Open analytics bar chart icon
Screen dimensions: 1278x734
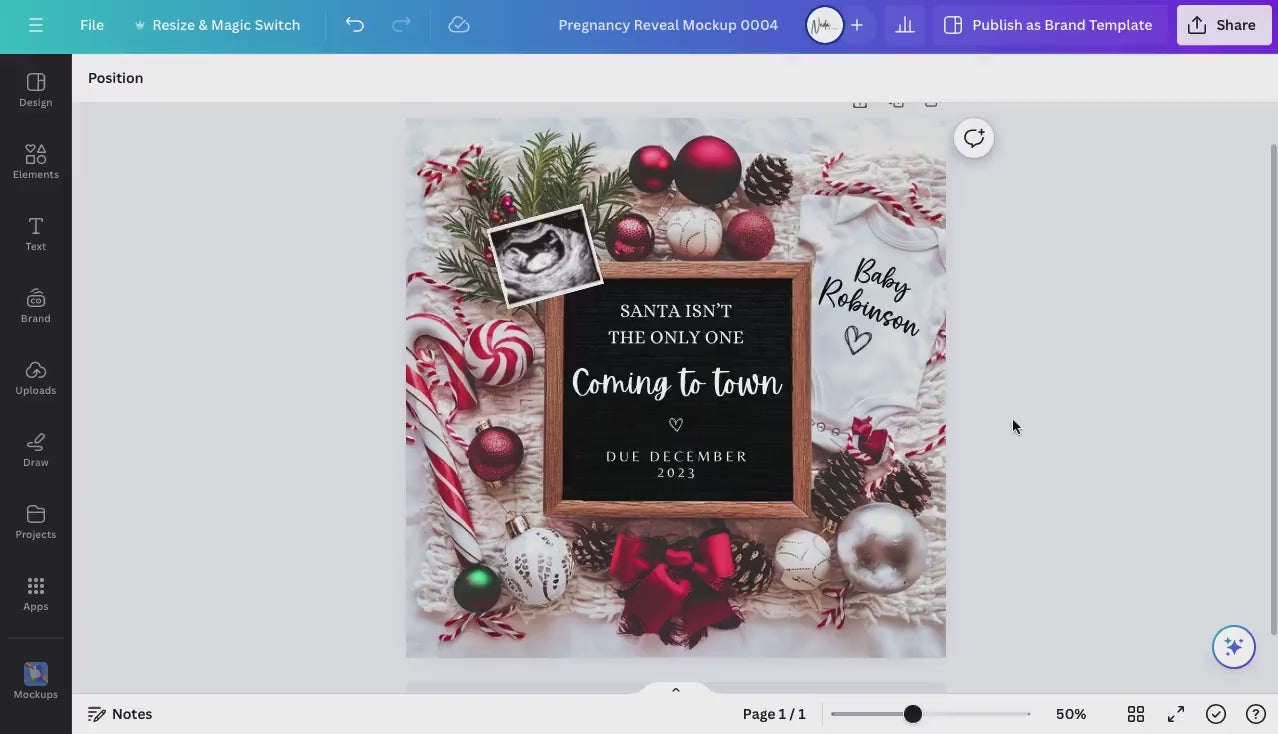point(905,25)
